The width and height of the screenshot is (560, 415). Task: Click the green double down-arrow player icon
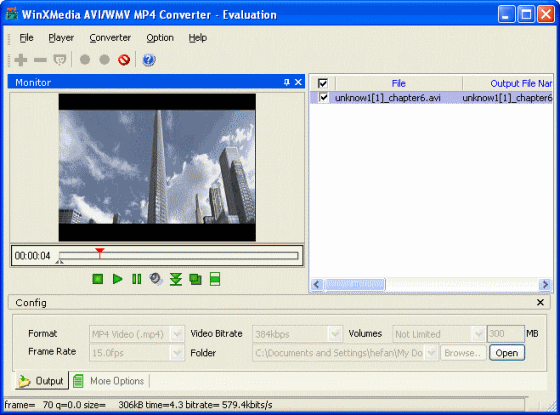176,279
